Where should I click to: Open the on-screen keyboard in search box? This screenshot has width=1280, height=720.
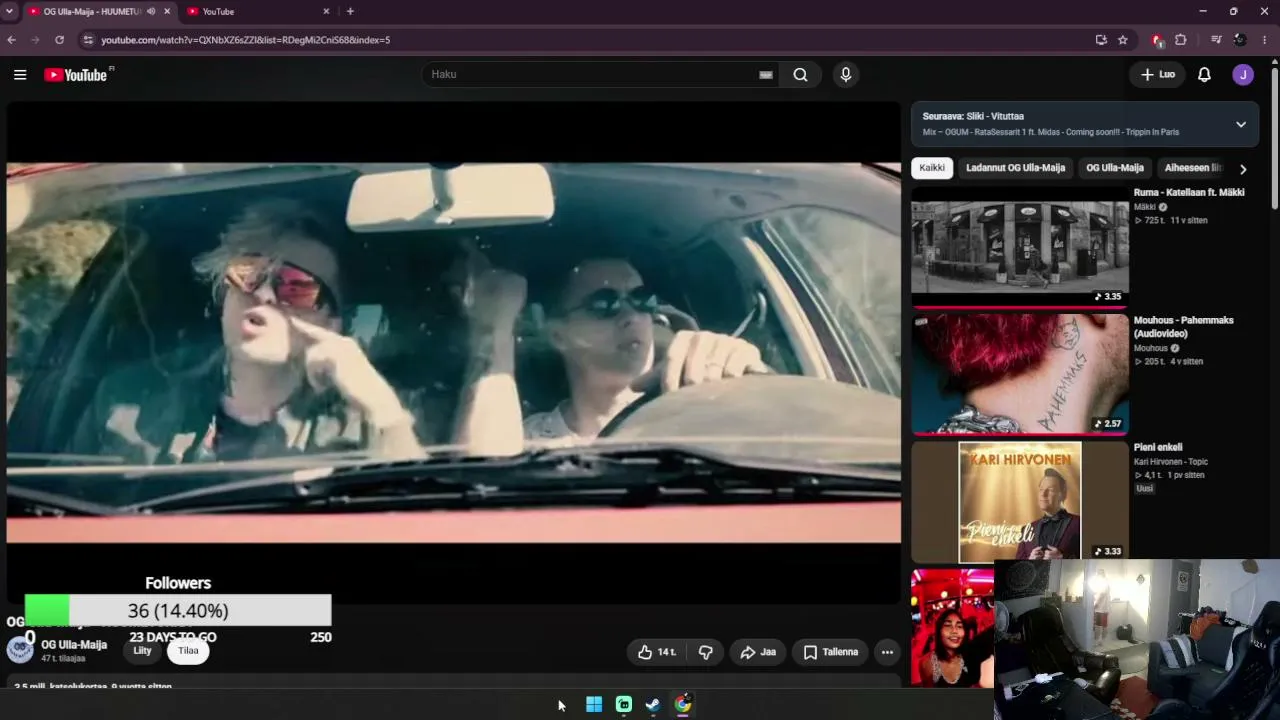(x=766, y=75)
